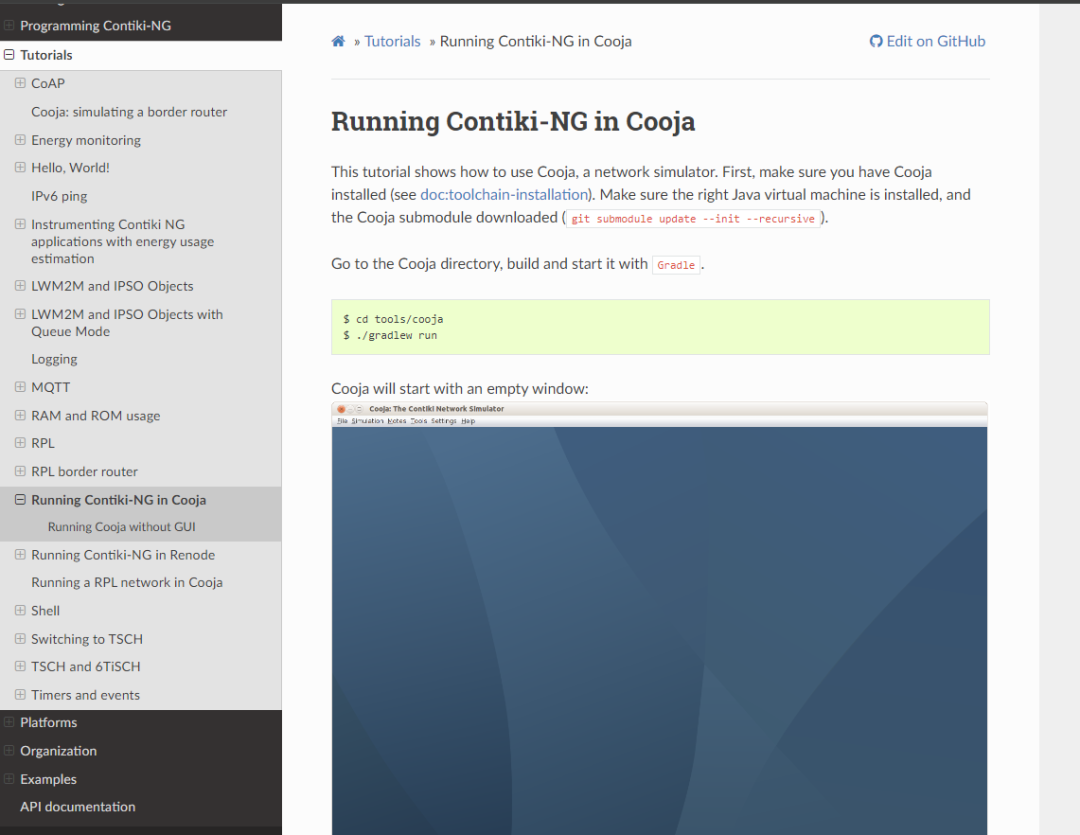
Task: Open the doc:toolchain-installation link
Action: click(x=503, y=195)
